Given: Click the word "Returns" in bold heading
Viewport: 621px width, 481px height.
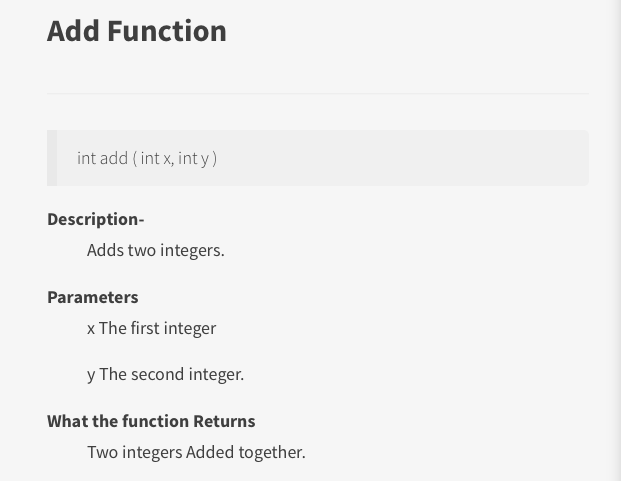Looking at the screenshot, I should click(224, 421).
